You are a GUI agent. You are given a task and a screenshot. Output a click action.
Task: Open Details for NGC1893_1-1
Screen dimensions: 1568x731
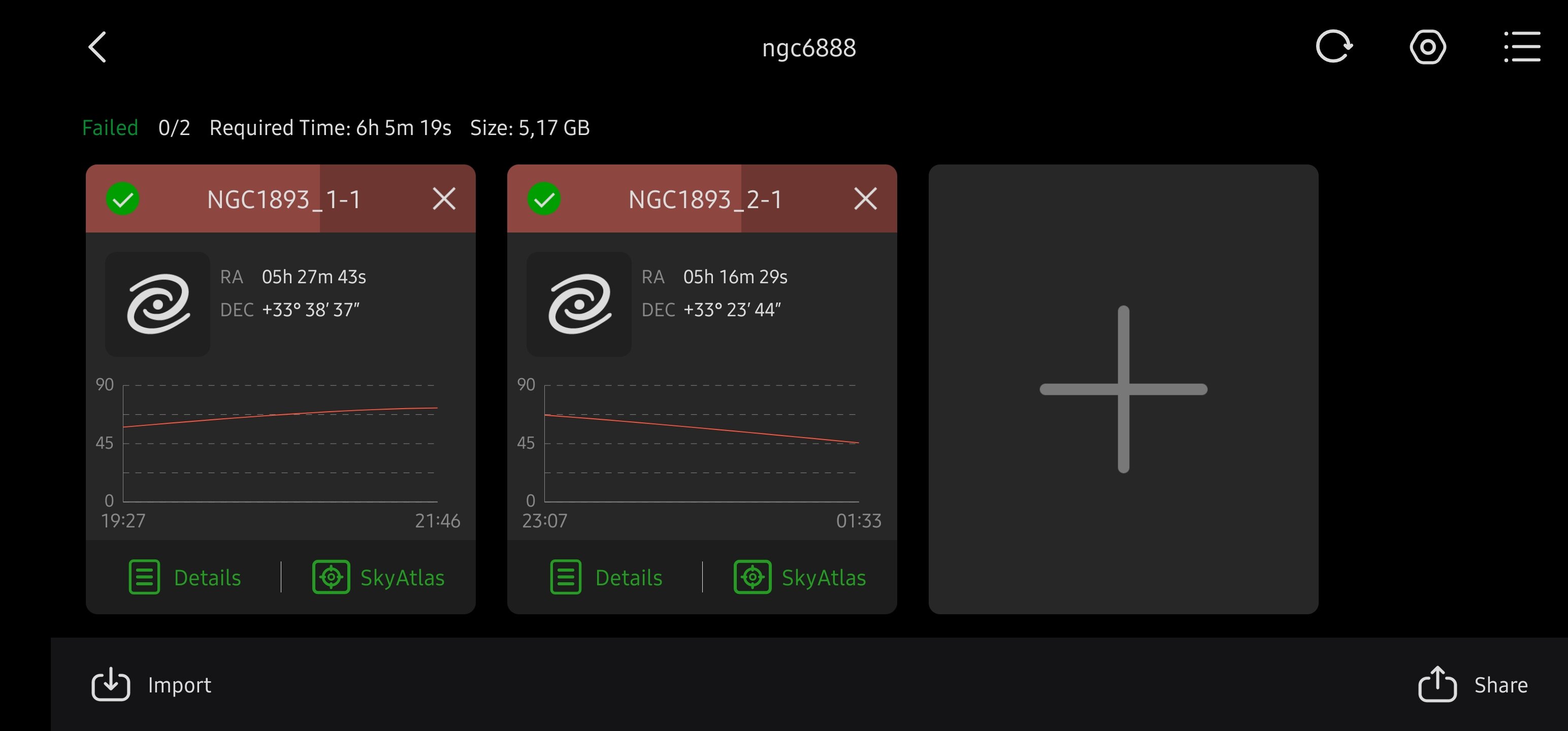[185, 577]
